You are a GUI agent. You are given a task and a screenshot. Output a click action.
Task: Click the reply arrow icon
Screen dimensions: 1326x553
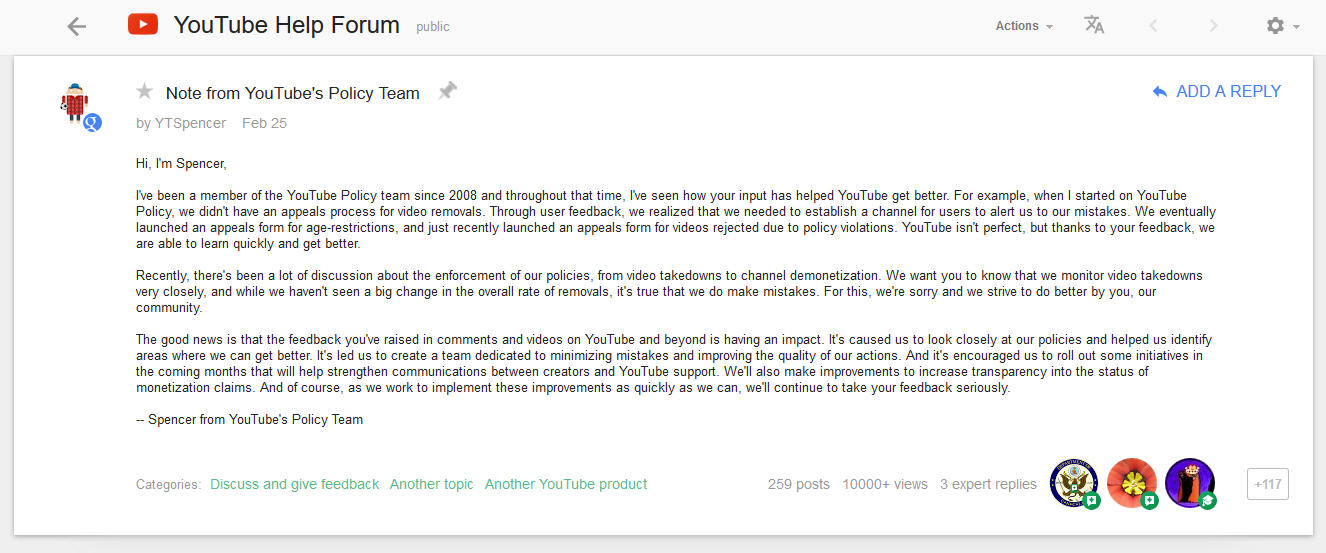pos(1160,92)
